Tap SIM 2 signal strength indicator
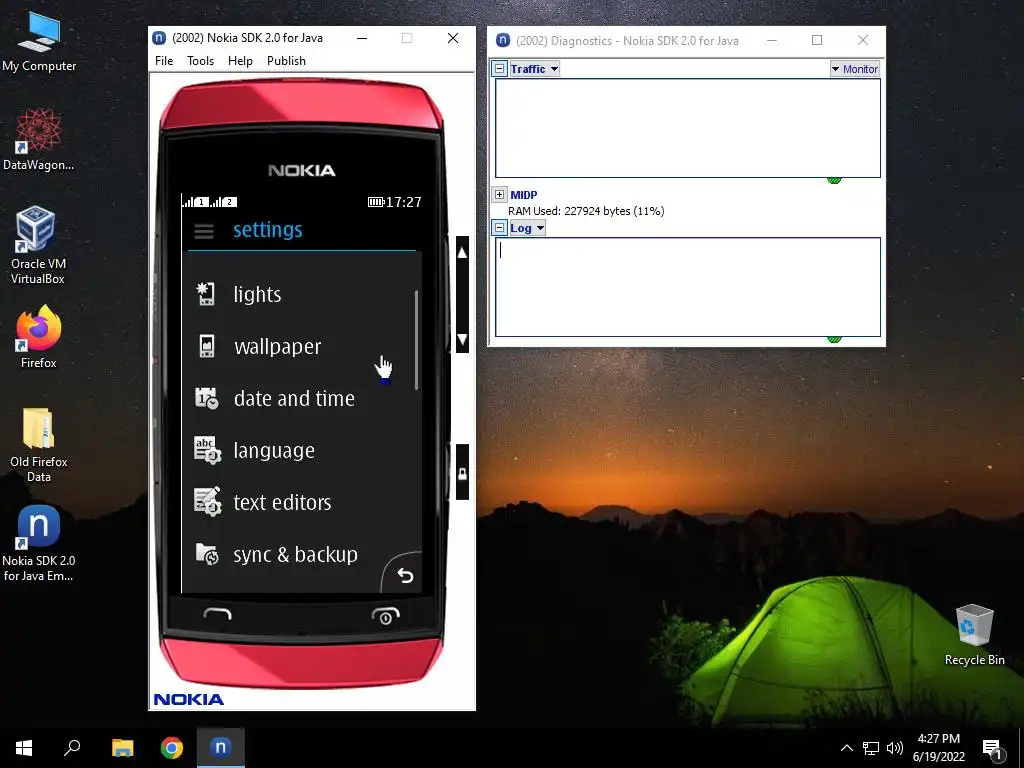Viewport: 1024px width, 768px height. click(x=223, y=202)
